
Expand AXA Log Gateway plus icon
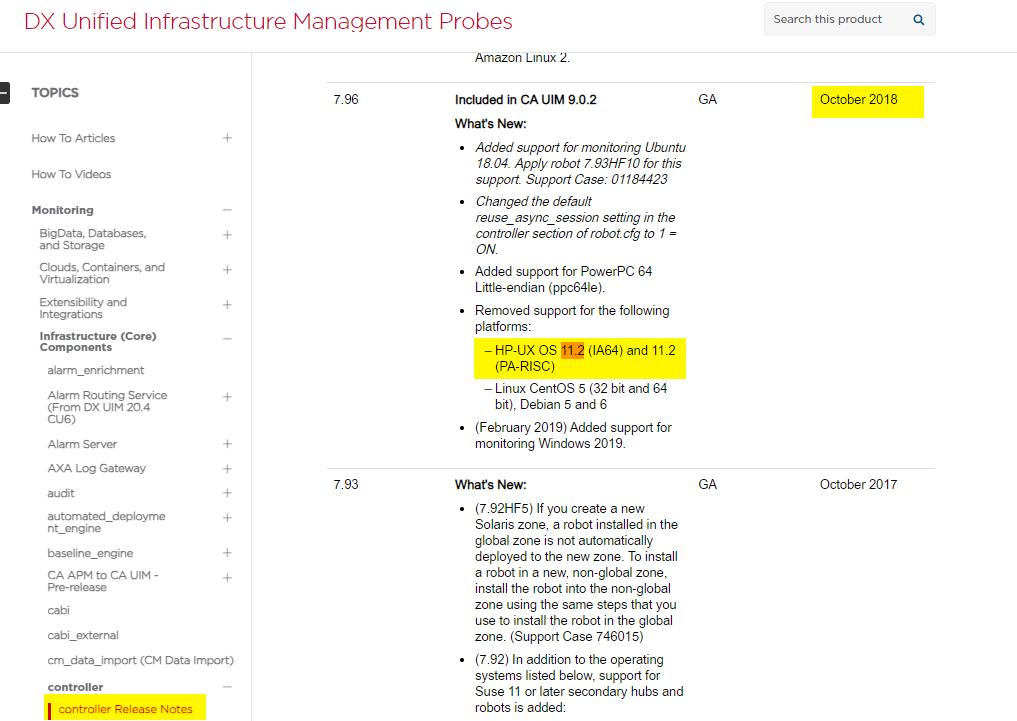[227, 468]
